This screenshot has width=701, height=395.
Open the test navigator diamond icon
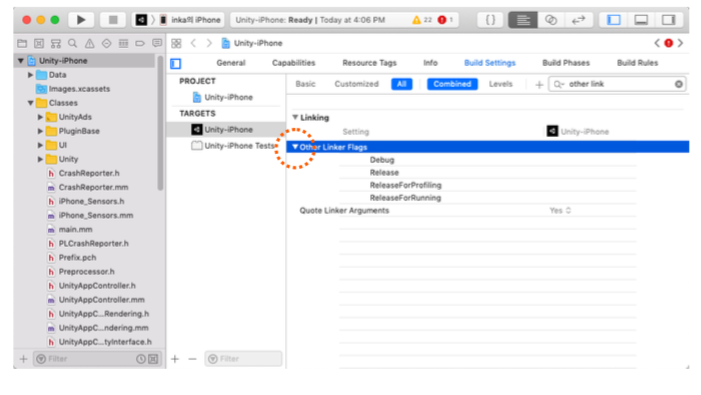click(106, 43)
